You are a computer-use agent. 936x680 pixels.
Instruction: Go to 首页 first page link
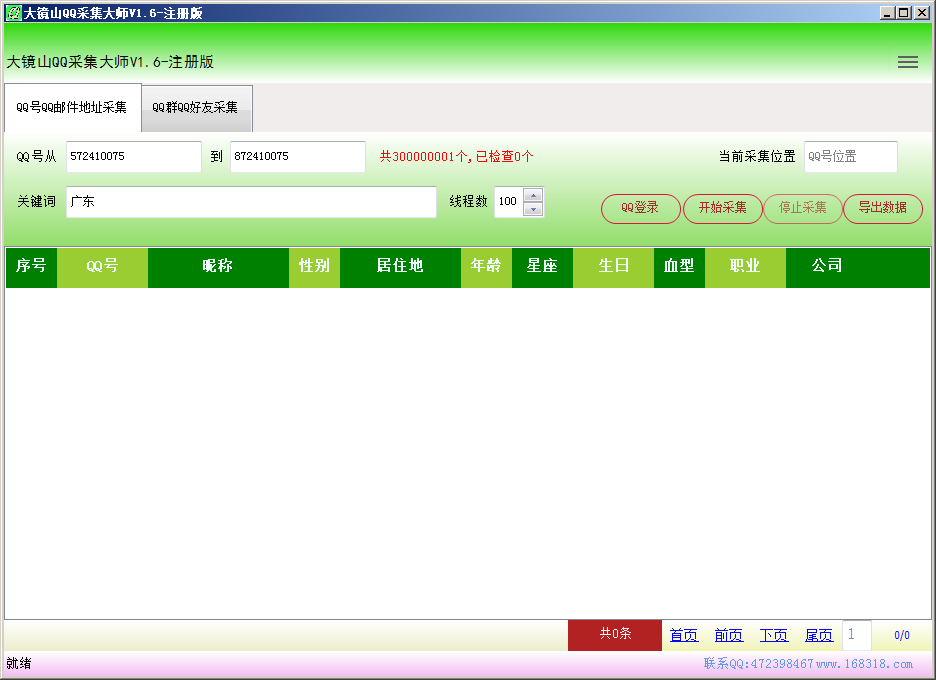tap(684, 635)
